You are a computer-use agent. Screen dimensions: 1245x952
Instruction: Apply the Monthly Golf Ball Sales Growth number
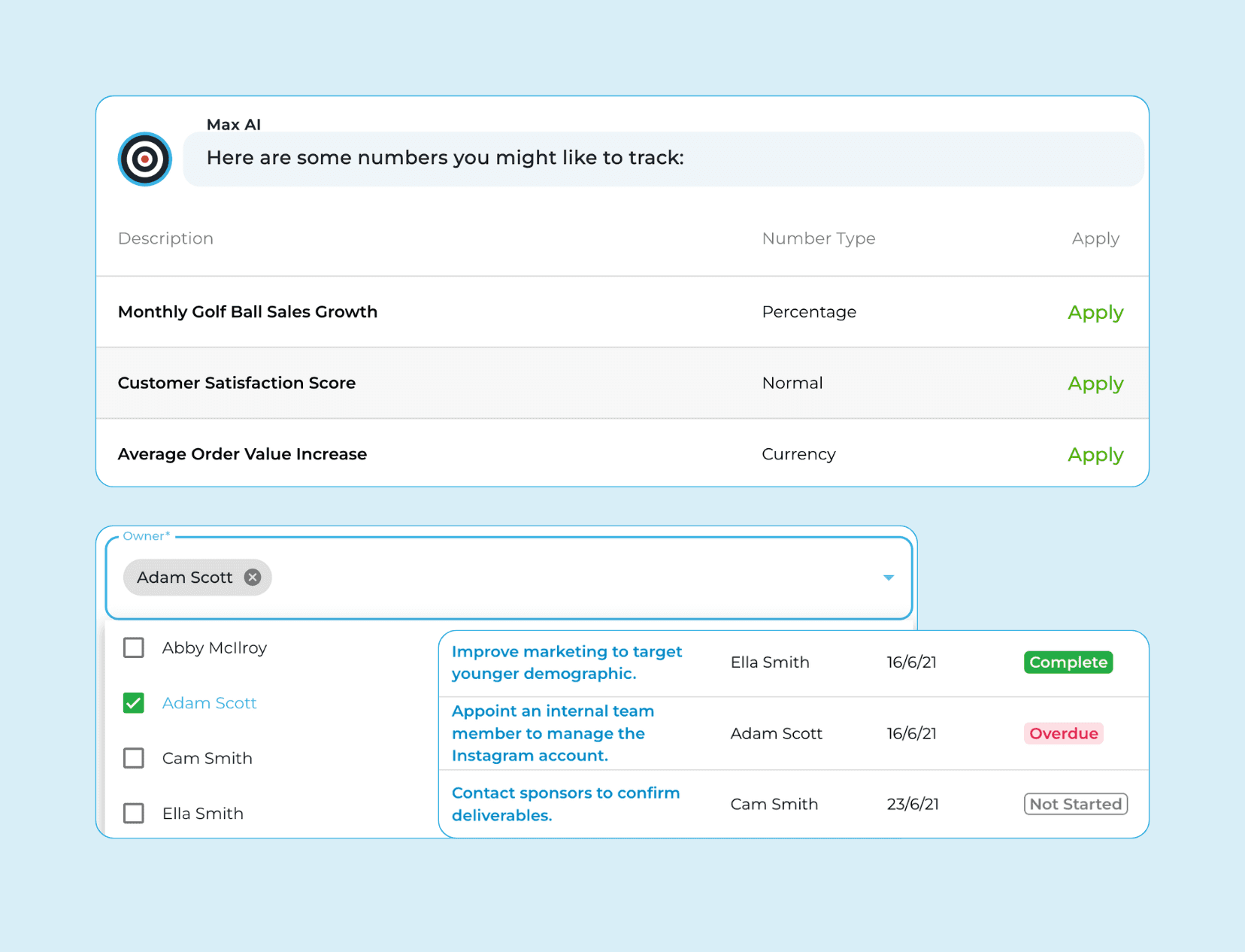point(1095,313)
